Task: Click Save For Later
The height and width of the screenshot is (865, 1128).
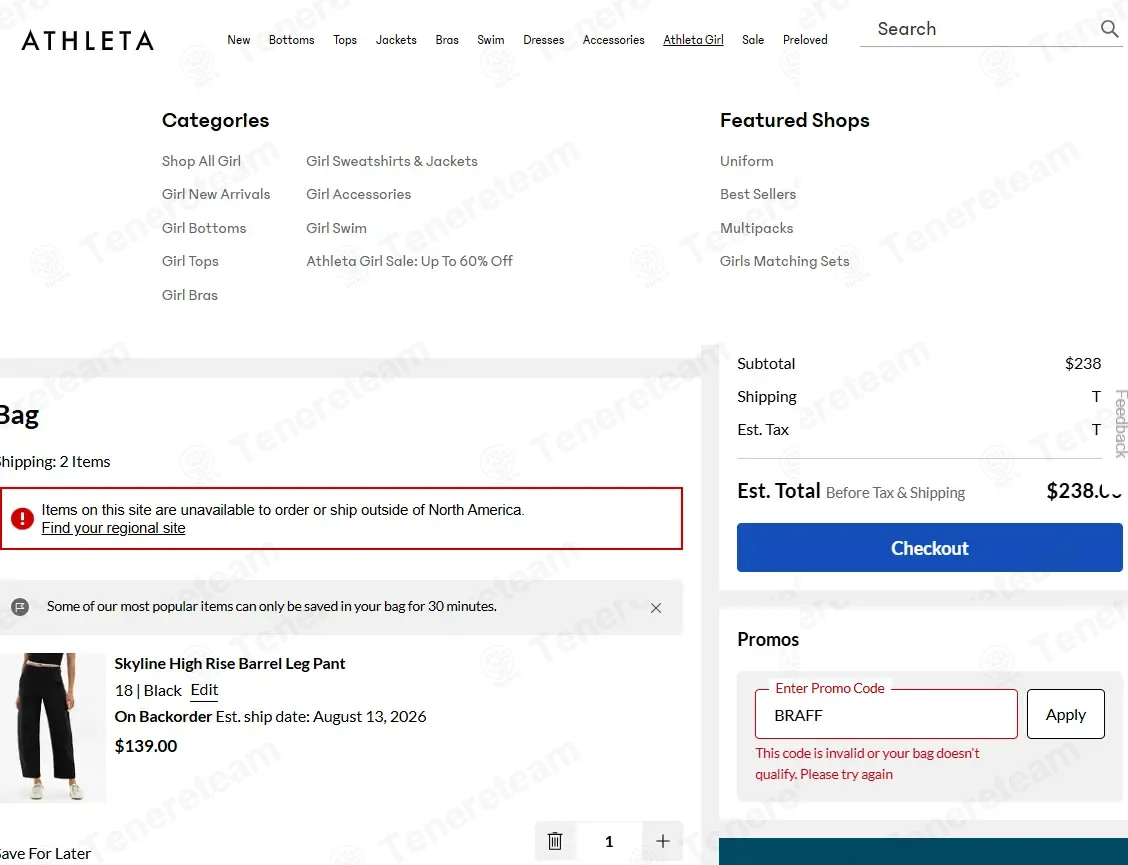Action: [45, 853]
